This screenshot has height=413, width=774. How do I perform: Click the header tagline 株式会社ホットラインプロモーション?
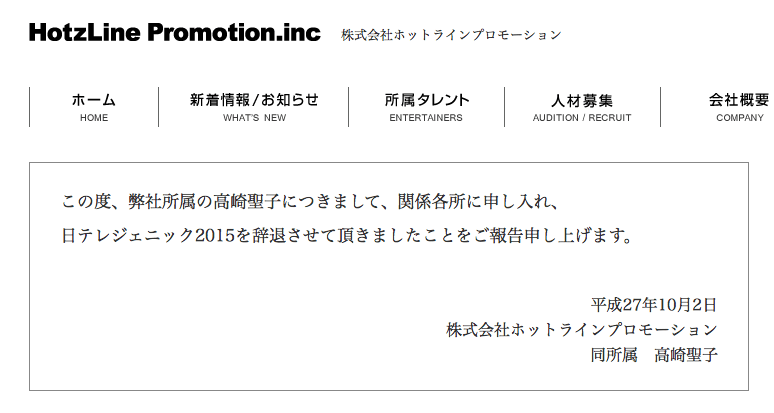(451, 35)
